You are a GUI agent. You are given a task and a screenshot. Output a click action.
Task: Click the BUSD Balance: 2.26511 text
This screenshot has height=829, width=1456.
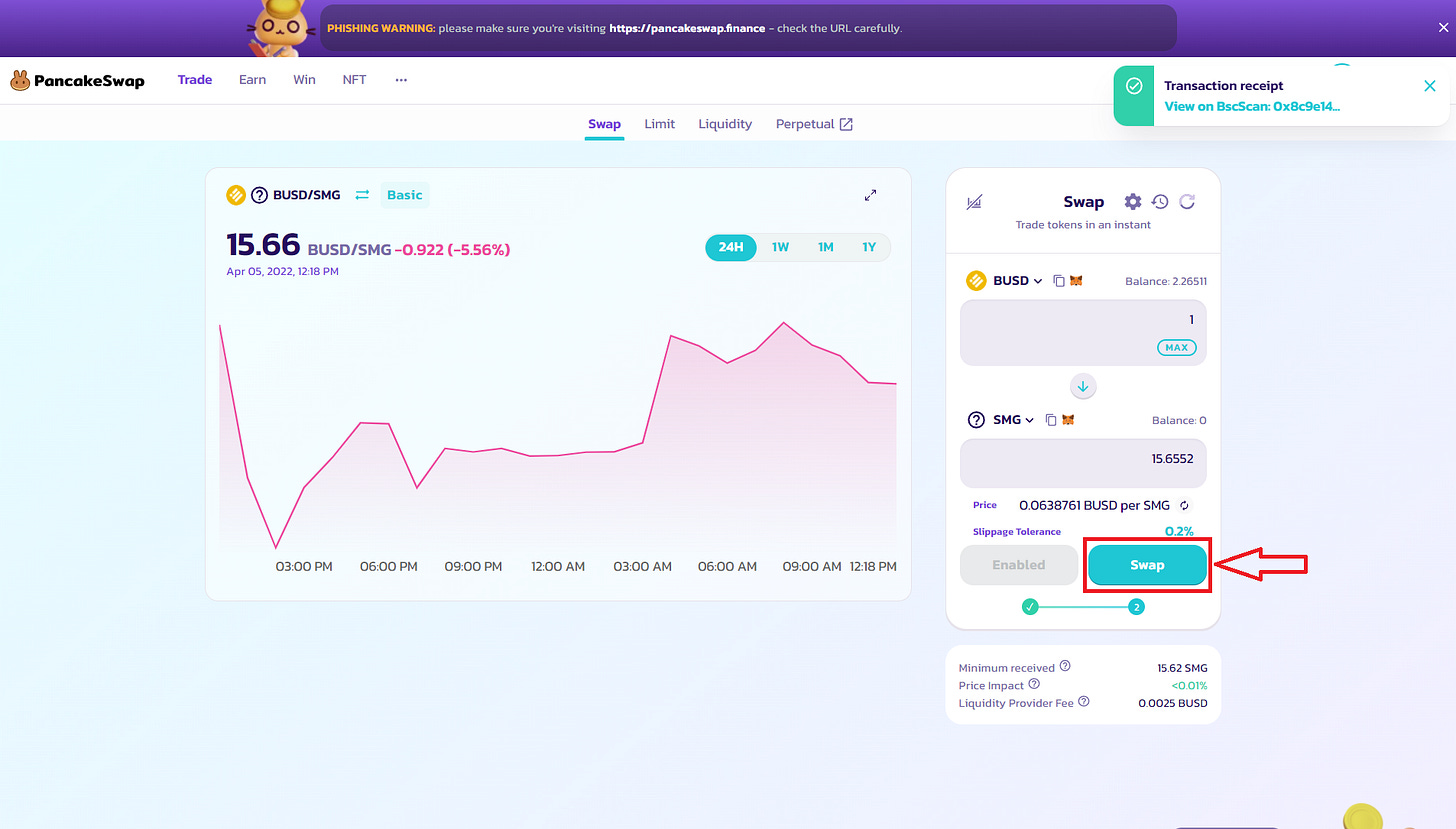click(x=1166, y=281)
